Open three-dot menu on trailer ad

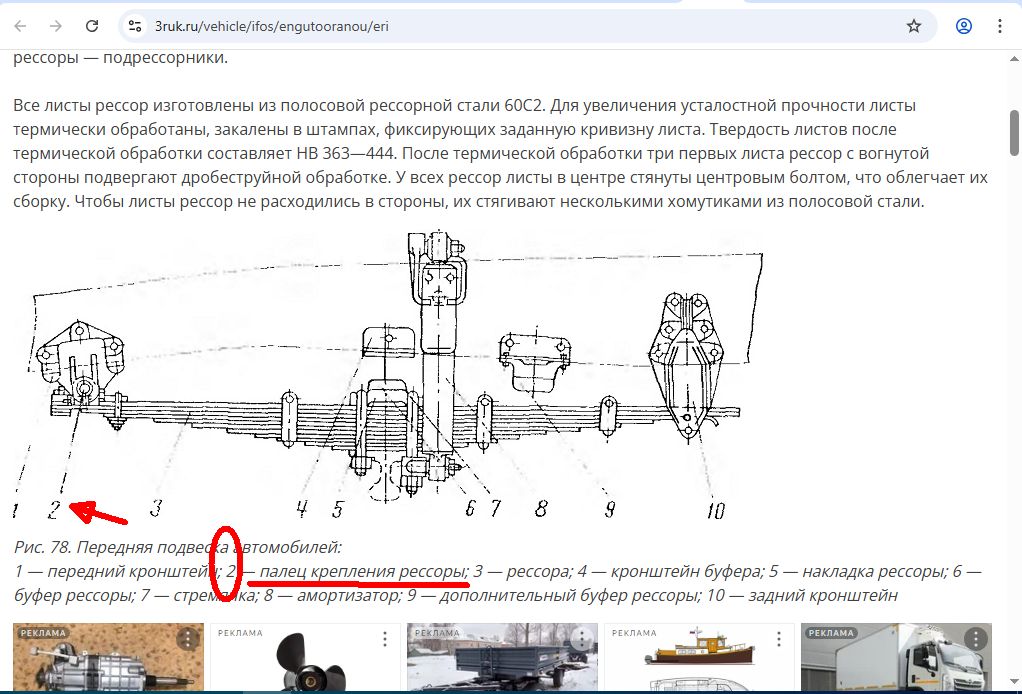pyautogui.click(x=581, y=638)
